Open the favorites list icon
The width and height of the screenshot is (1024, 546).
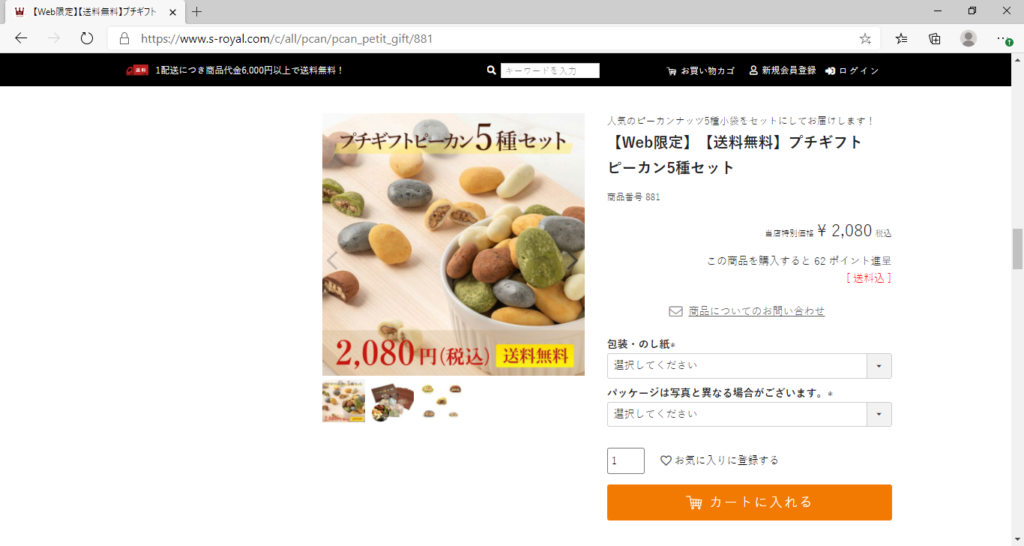pos(901,39)
